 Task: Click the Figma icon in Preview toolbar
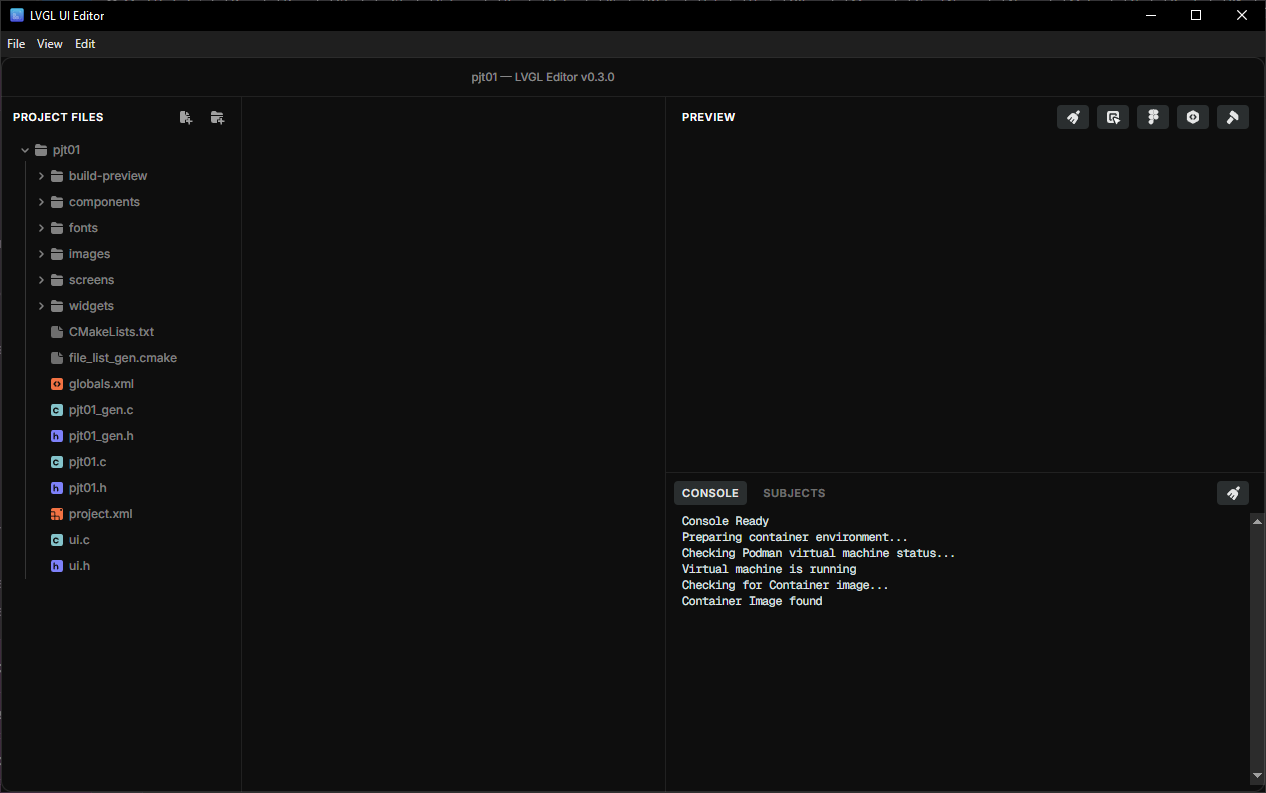(1153, 117)
